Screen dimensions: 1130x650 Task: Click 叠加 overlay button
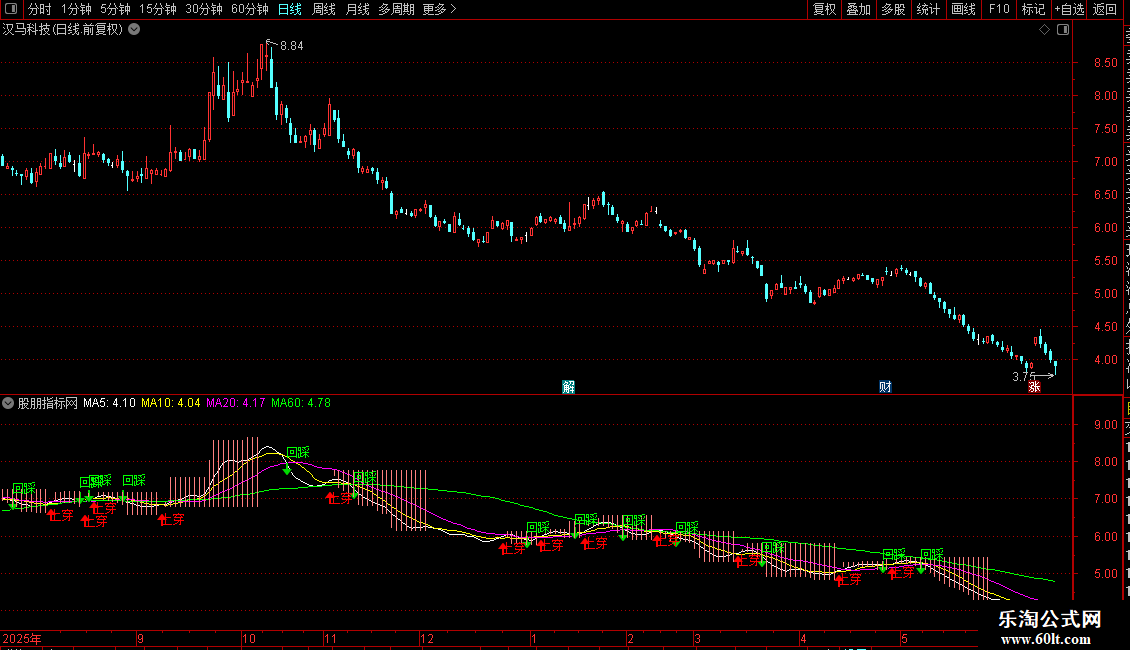[x=859, y=9]
